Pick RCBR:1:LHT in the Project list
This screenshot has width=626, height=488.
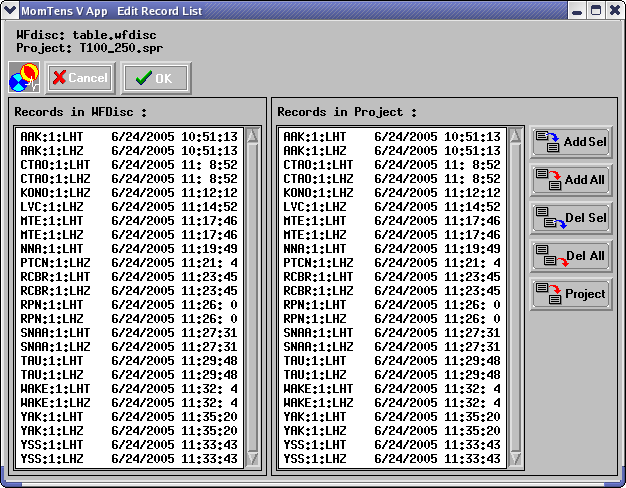[392, 276]
